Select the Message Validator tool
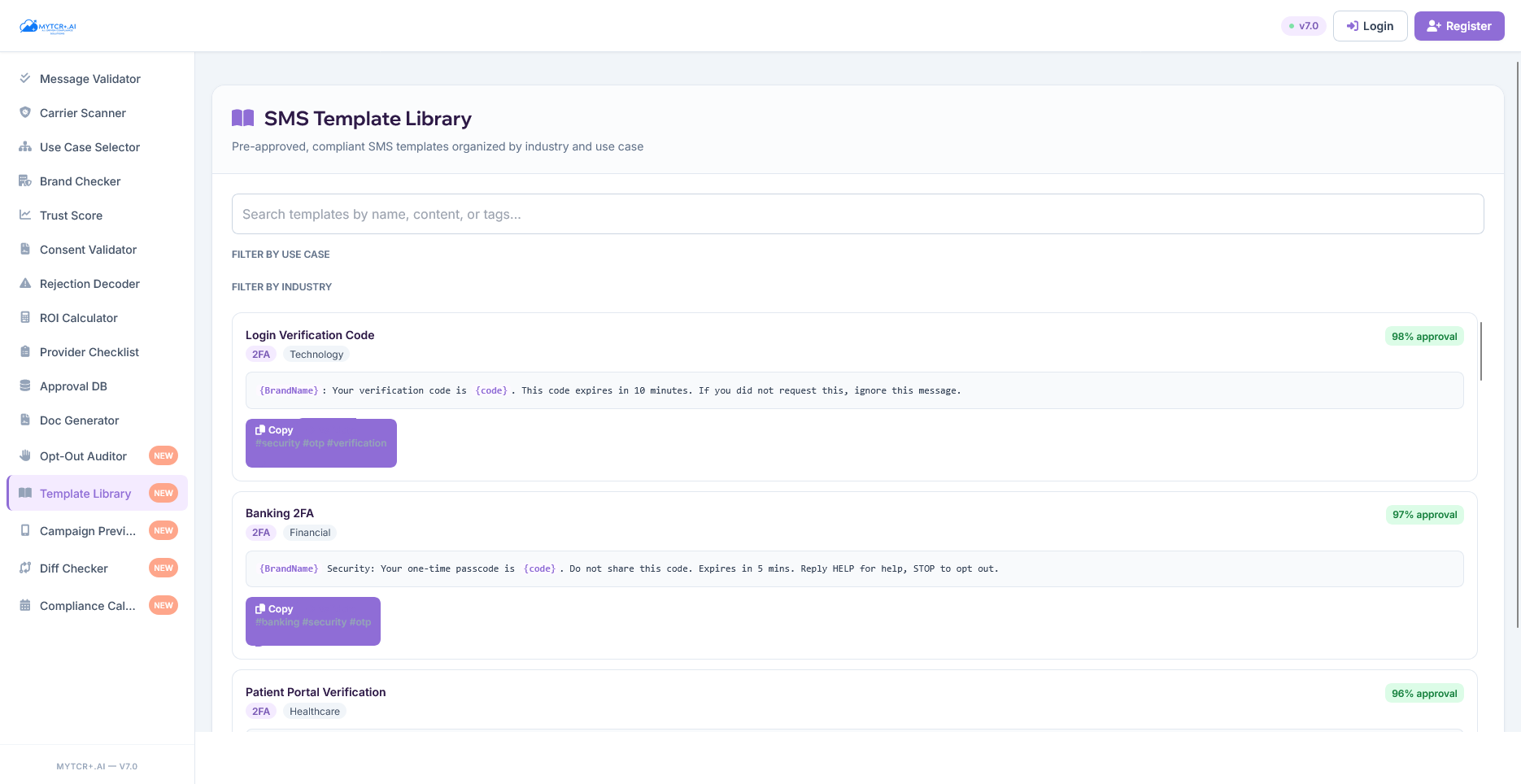 pos(89,78)
